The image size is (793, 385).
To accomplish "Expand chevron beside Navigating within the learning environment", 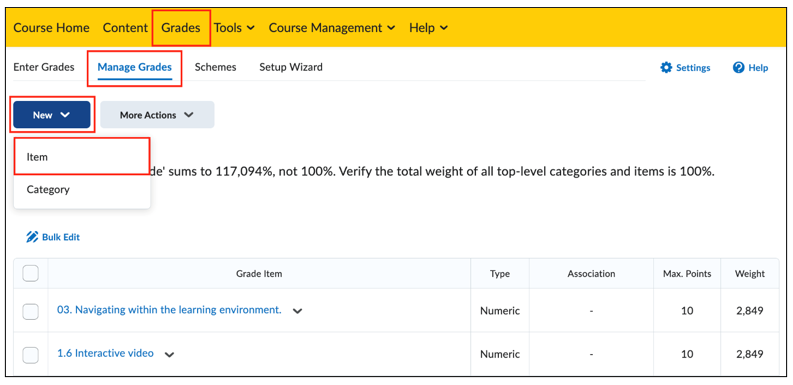I will (x=298, y=311).
